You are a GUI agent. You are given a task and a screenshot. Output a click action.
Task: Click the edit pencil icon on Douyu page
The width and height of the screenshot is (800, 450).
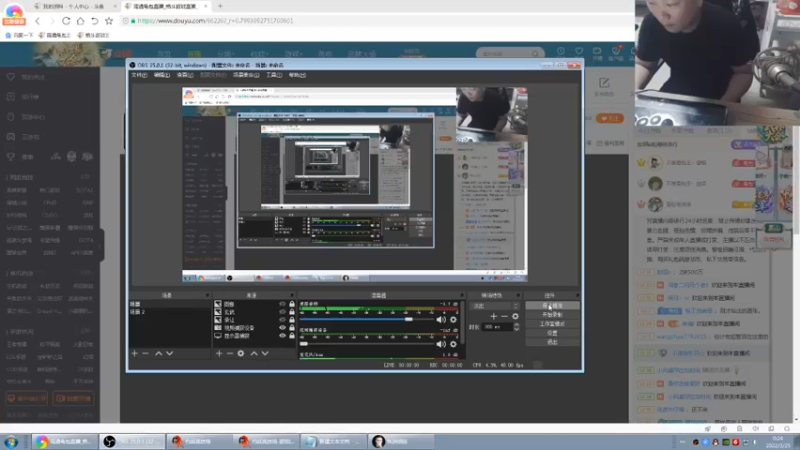click(604, 83)
